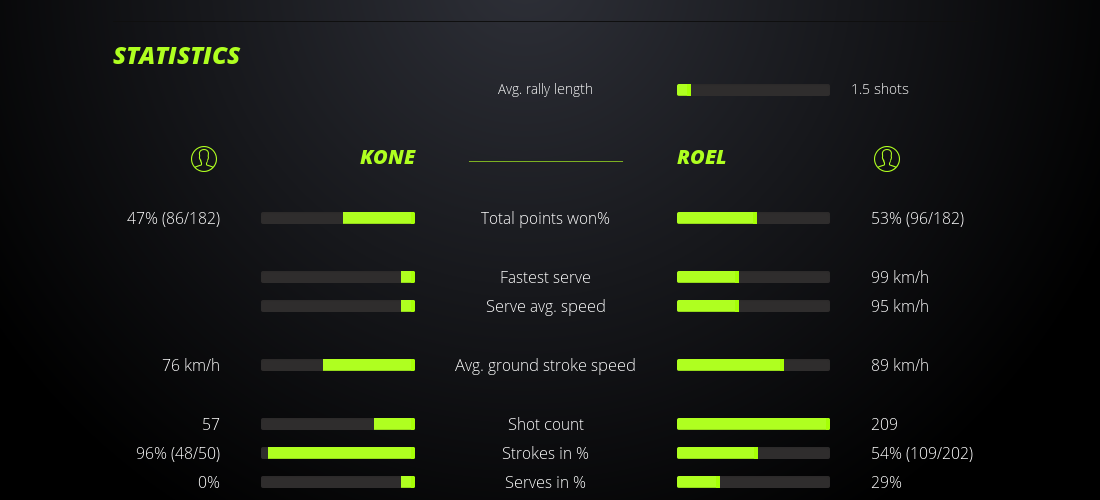
Task: Click Kone's Serve avg. speed bar
Action: [x=338, y=306]
